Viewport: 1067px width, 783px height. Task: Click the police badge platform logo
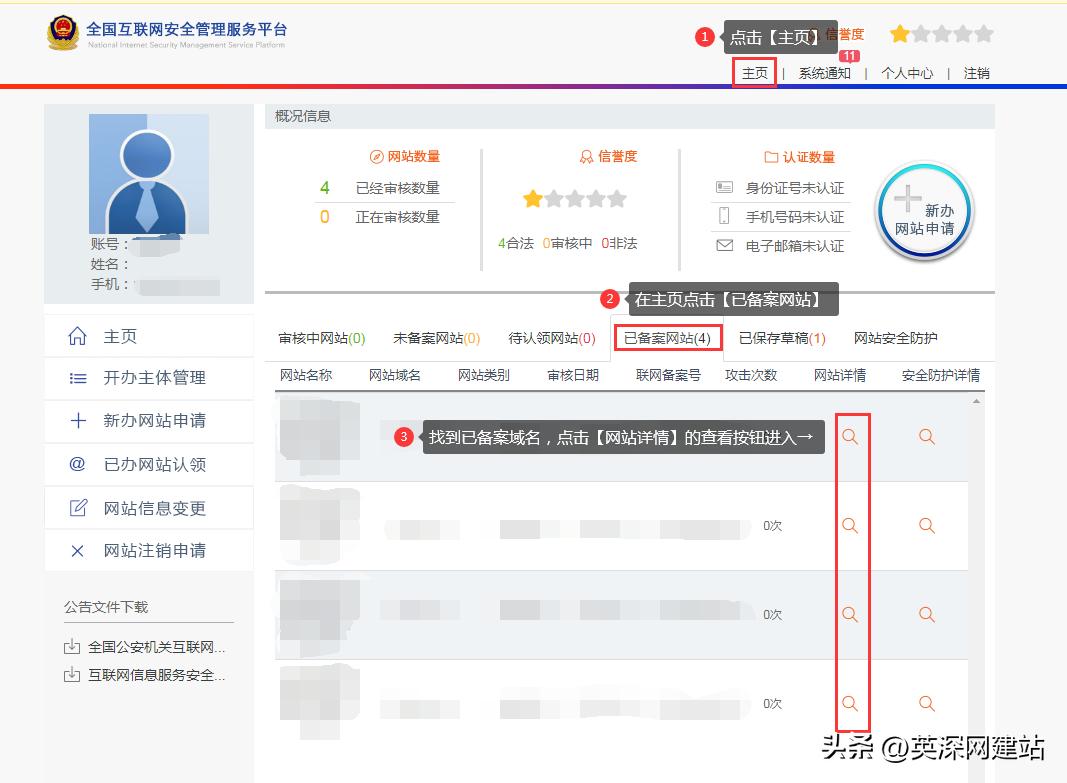[x=64, y=33]
